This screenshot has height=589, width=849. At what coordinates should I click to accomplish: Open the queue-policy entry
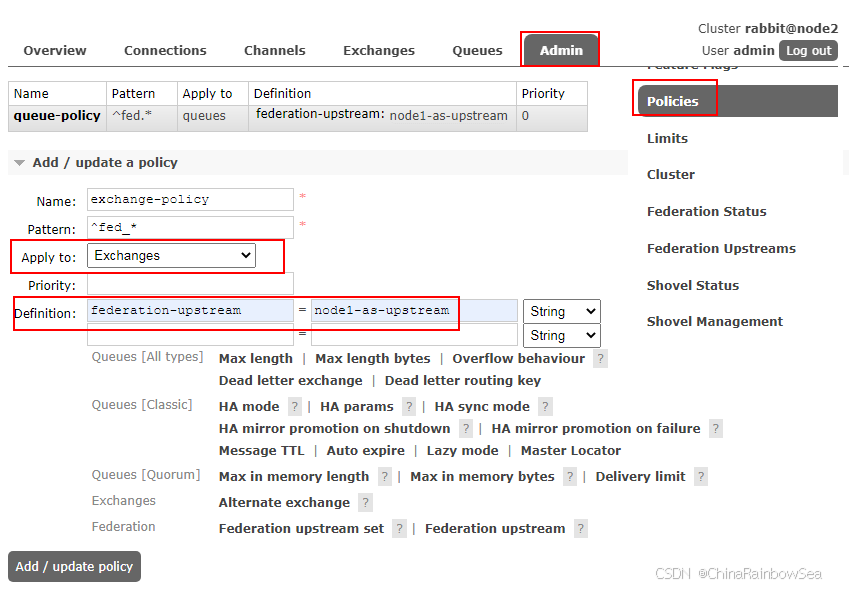(x=57, y=116)
